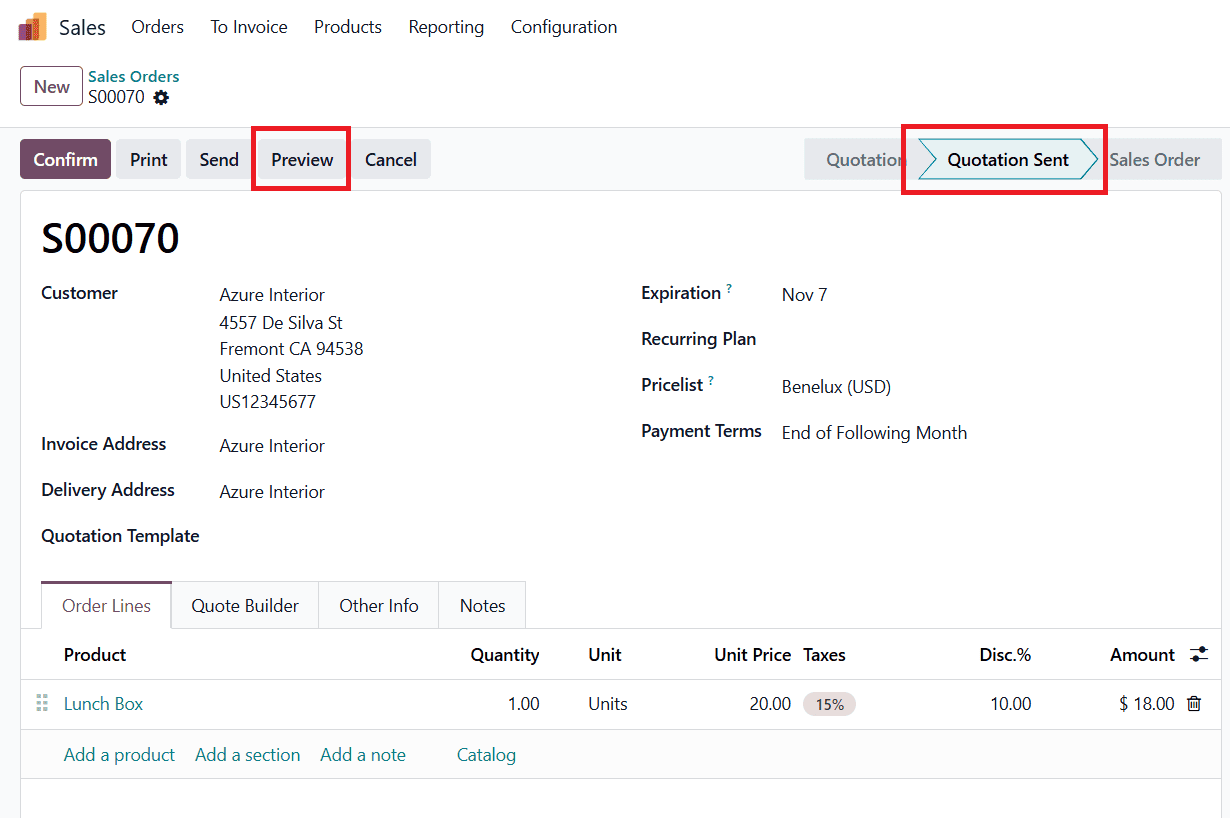Click the Preview button

point(302,160)
